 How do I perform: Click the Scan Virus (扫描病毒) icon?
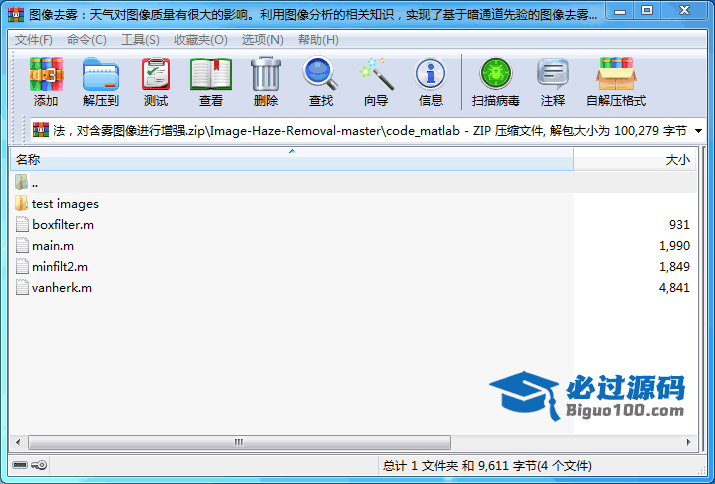pyautogui.click(x=496, y=74)
